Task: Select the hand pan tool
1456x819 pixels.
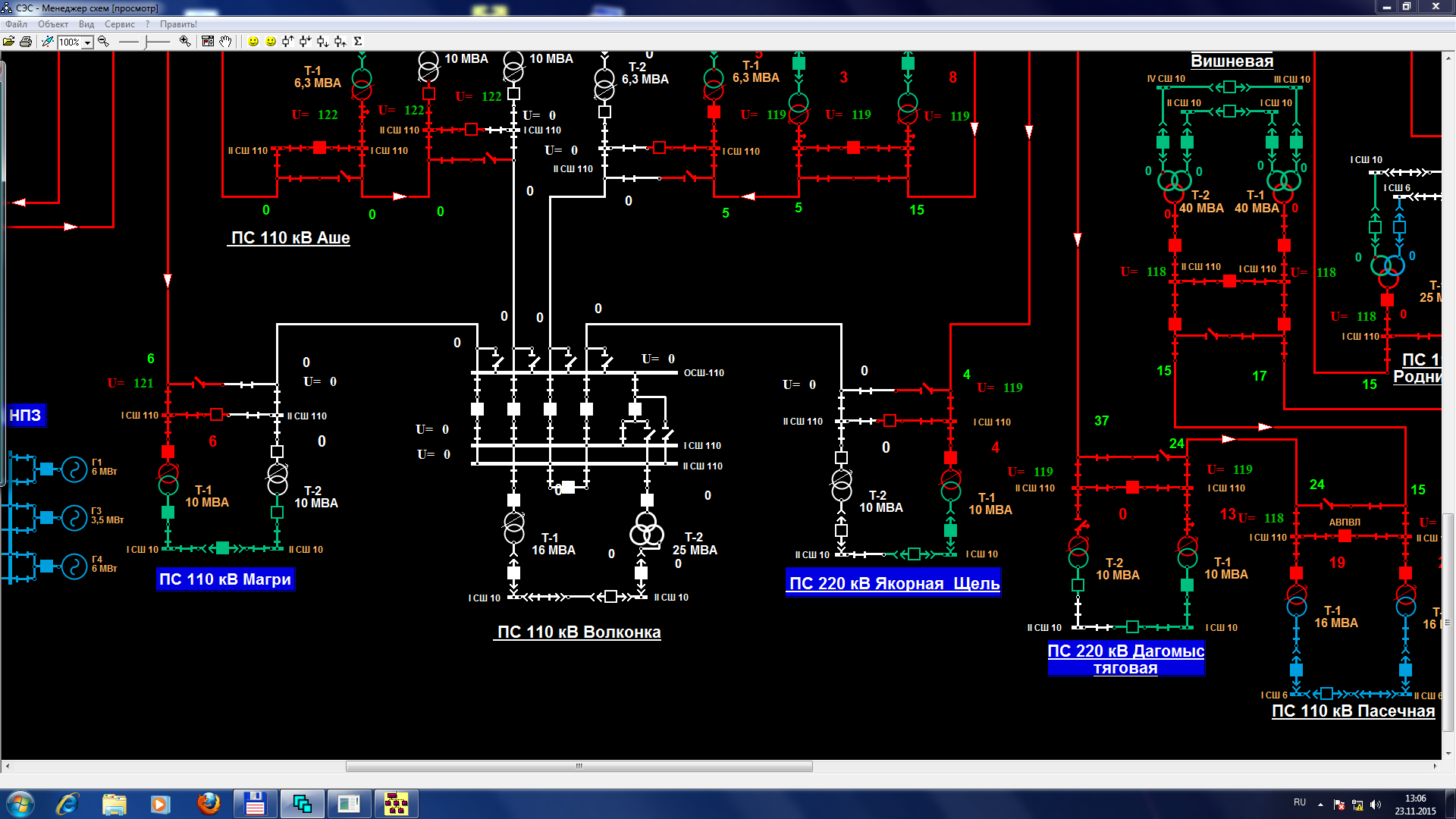Action: [225, 42]
